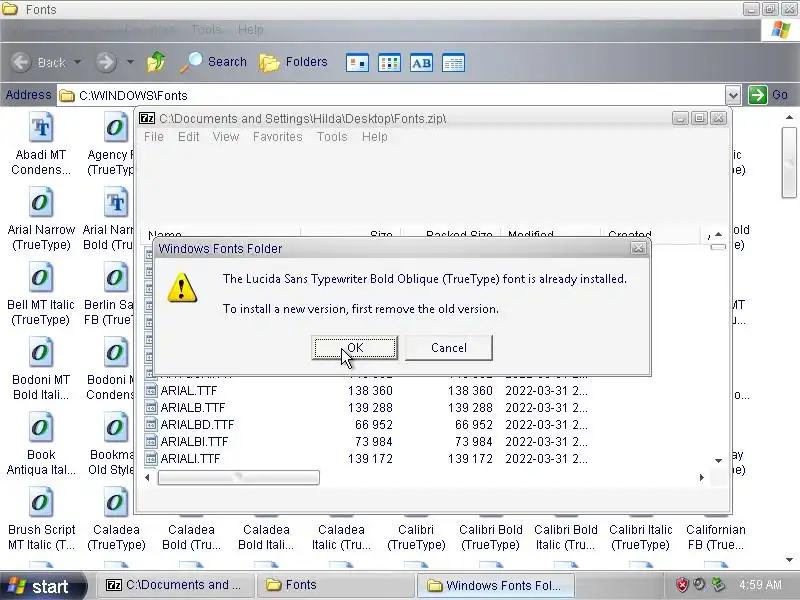The image size is (800, 600).
Task: Select ARIALBI.TTF in the 7-Zip list
Action: tap(194, 442)
